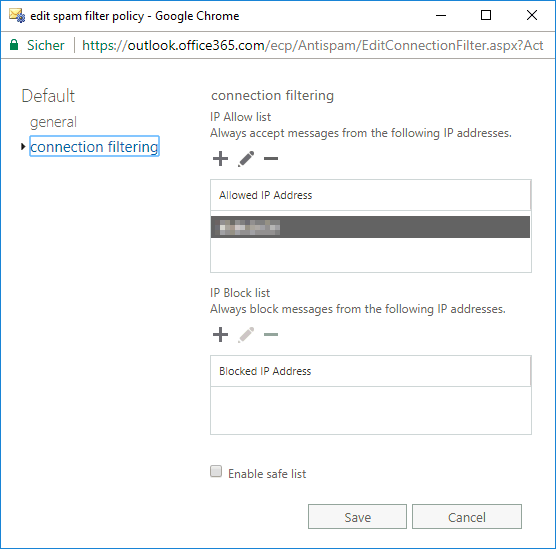The image size is (556, 549).
Task: Click the greyed minus icon under IP Block list
Action: [x=271, y=334]
